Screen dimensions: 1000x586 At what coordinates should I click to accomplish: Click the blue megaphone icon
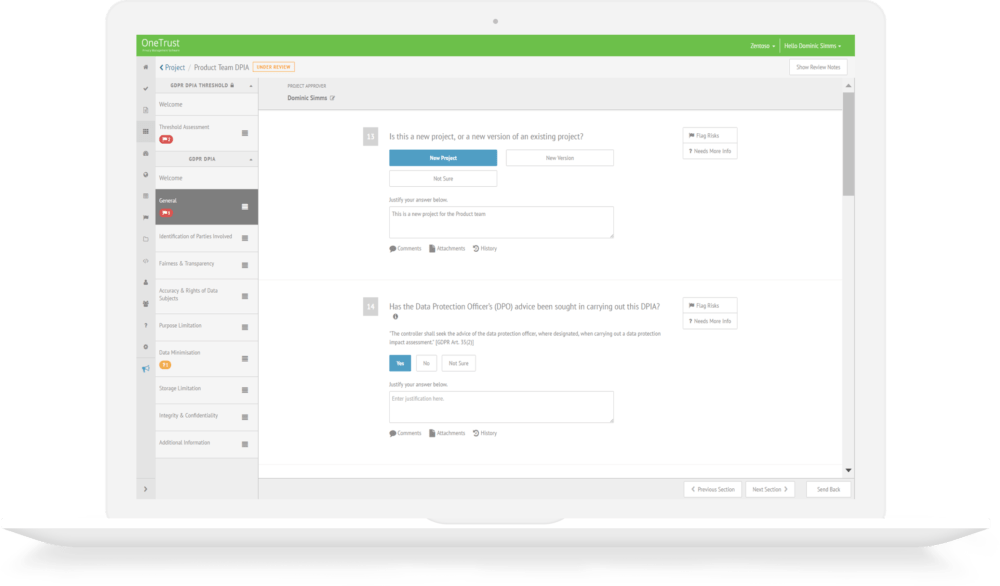coord(145,369)
